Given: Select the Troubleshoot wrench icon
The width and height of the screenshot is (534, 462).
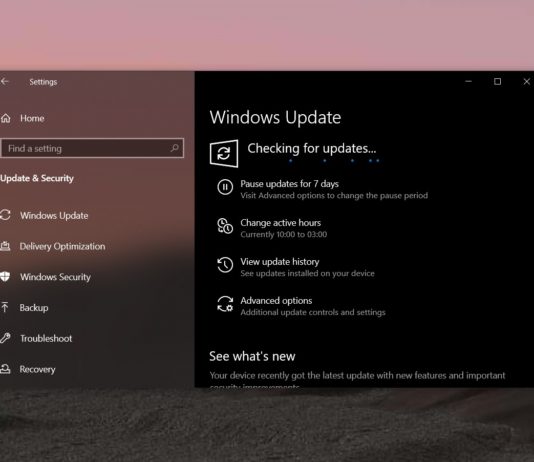Looking at the screenshot, I should tap(5, 338).
